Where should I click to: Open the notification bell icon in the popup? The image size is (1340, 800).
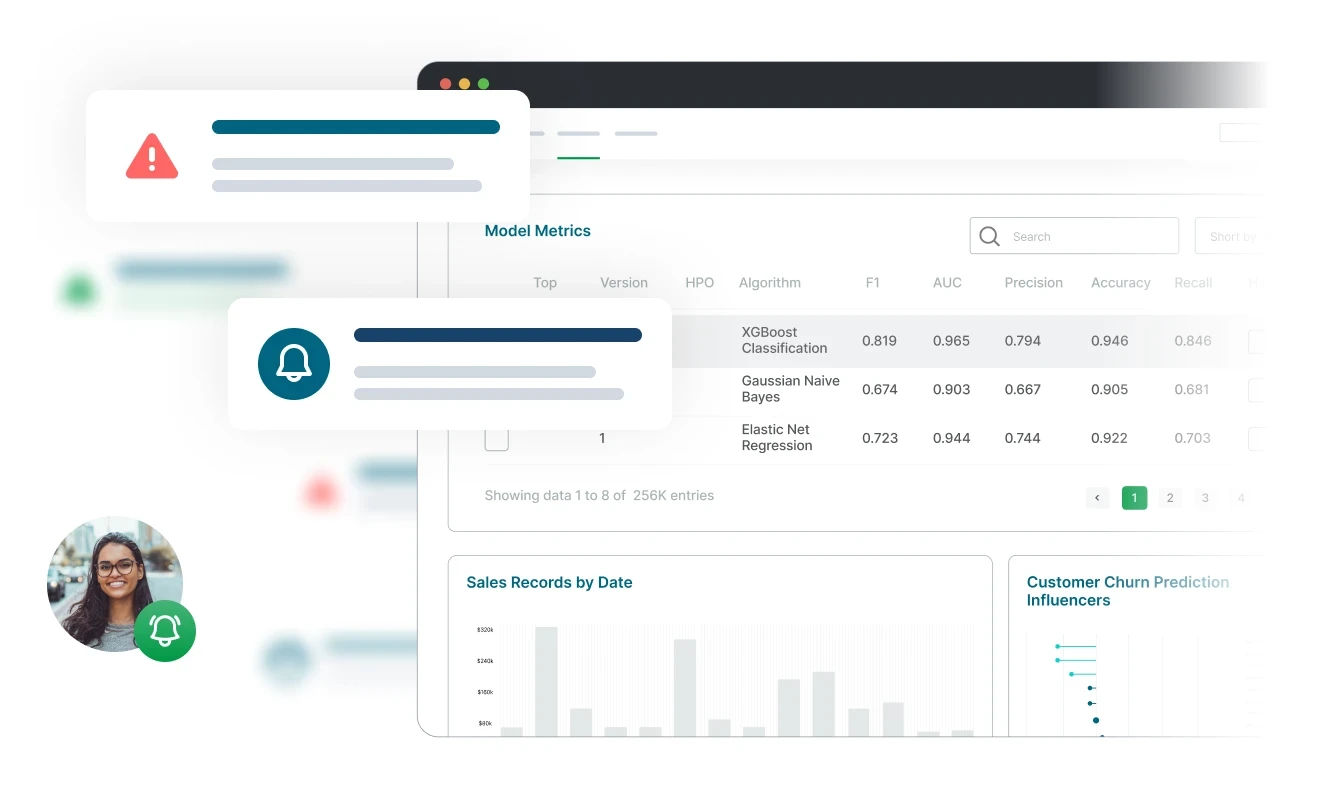point(294,364)
